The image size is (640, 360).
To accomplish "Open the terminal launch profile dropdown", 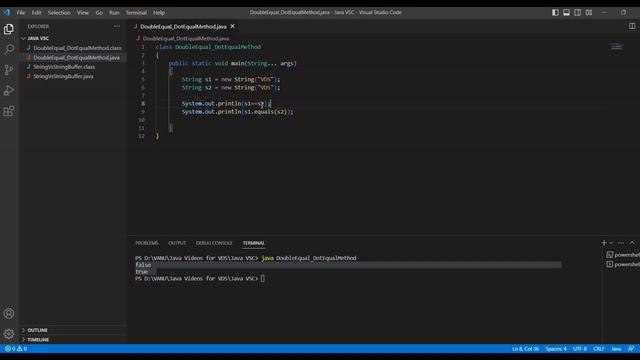I will point(611,243).
